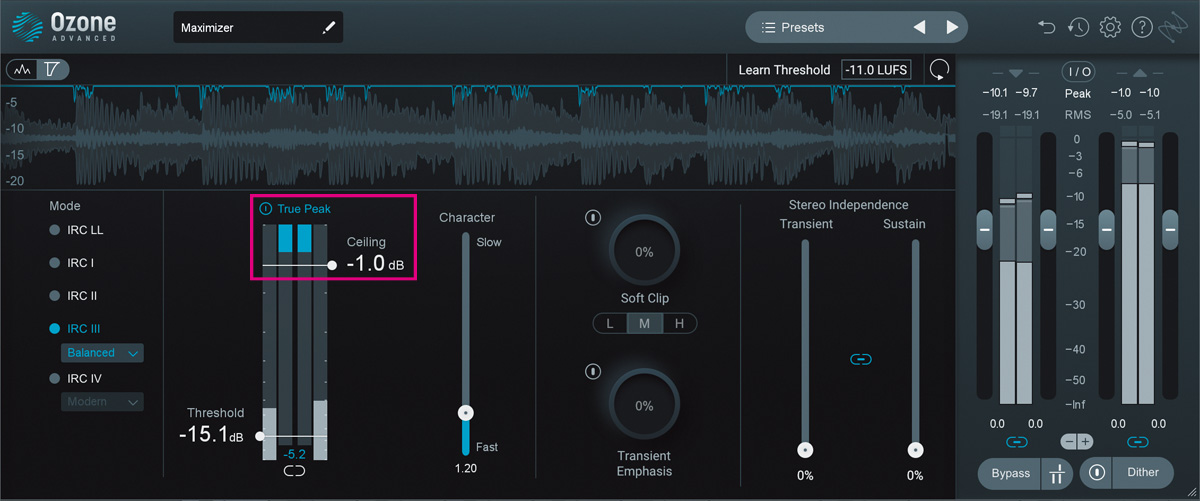
Task: Click the -11.0 LUFS target field
Action: [876, 70]
